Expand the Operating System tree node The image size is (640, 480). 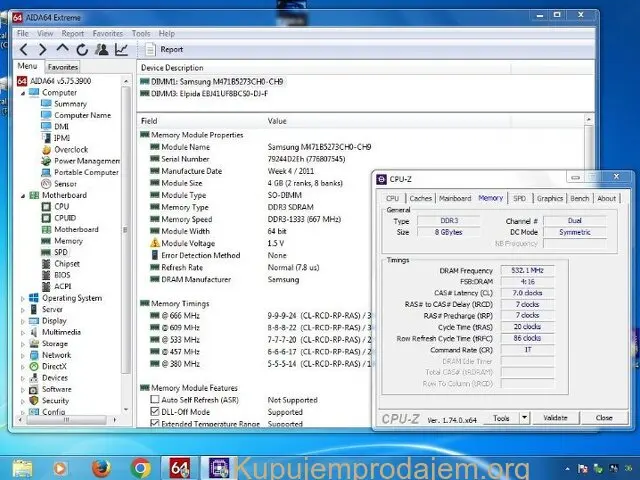coord(23,298)
